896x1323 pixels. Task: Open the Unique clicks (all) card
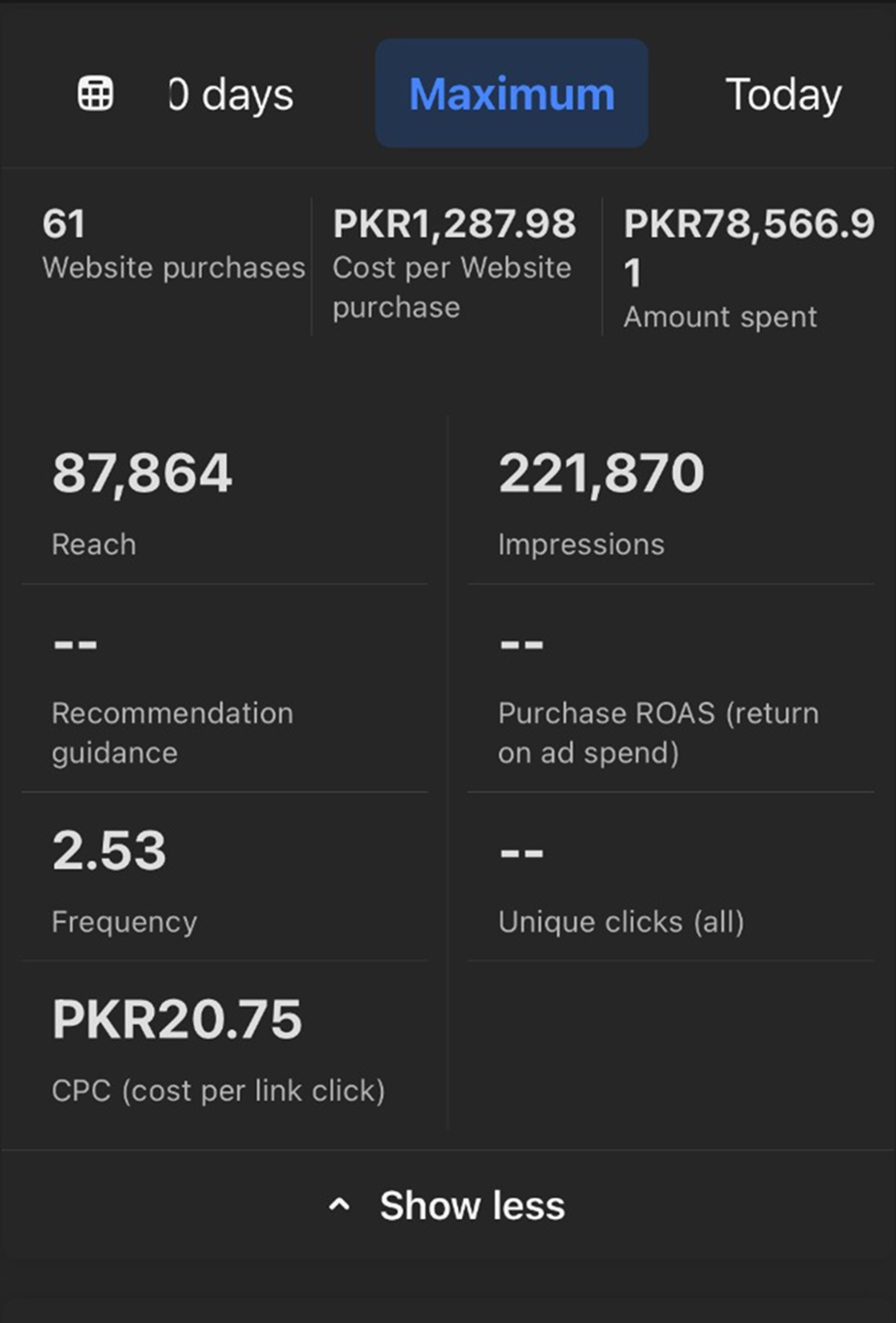(670, 878)
